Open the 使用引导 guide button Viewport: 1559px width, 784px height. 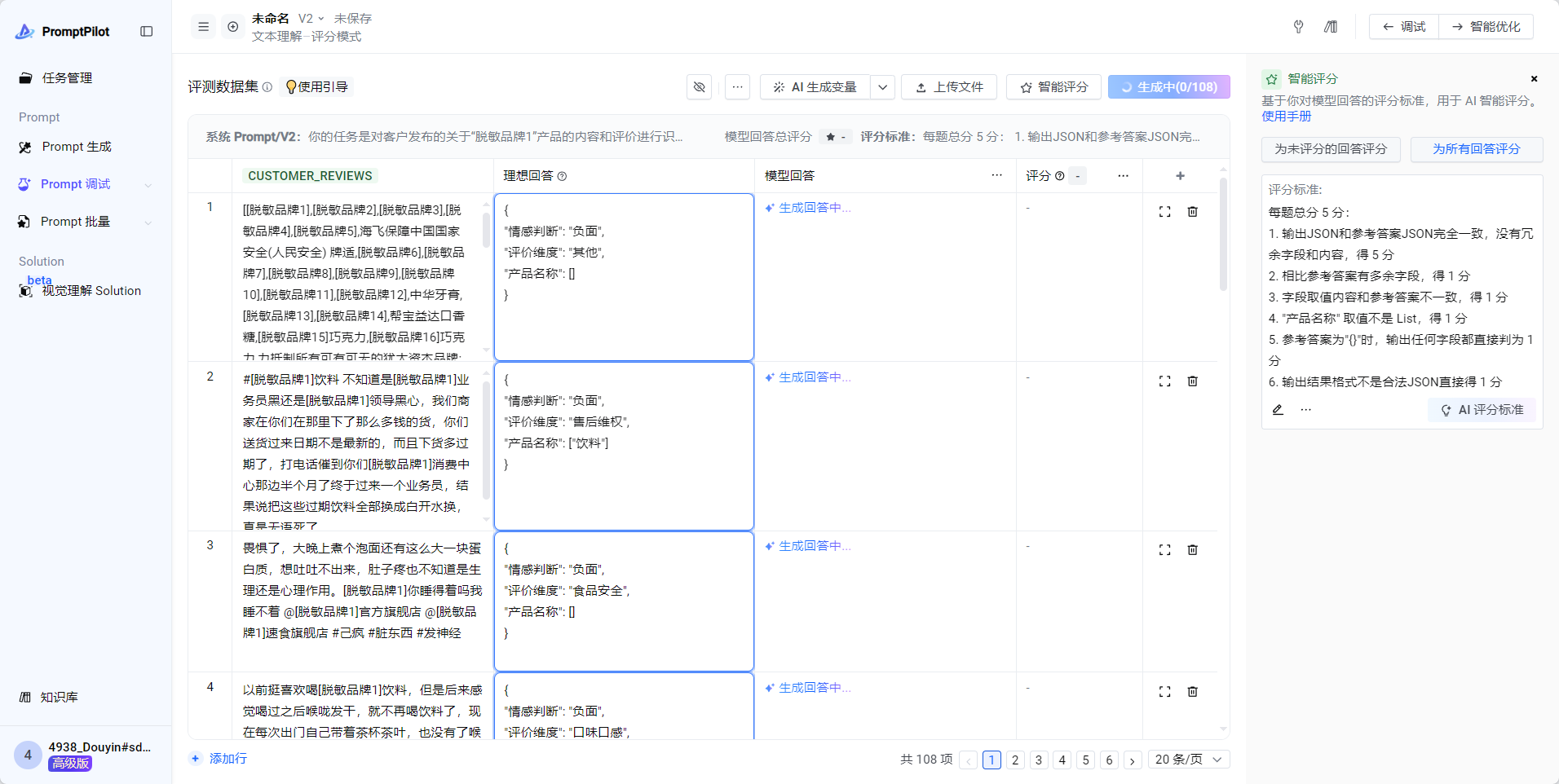pyautogui.click(x=316, y=87)
